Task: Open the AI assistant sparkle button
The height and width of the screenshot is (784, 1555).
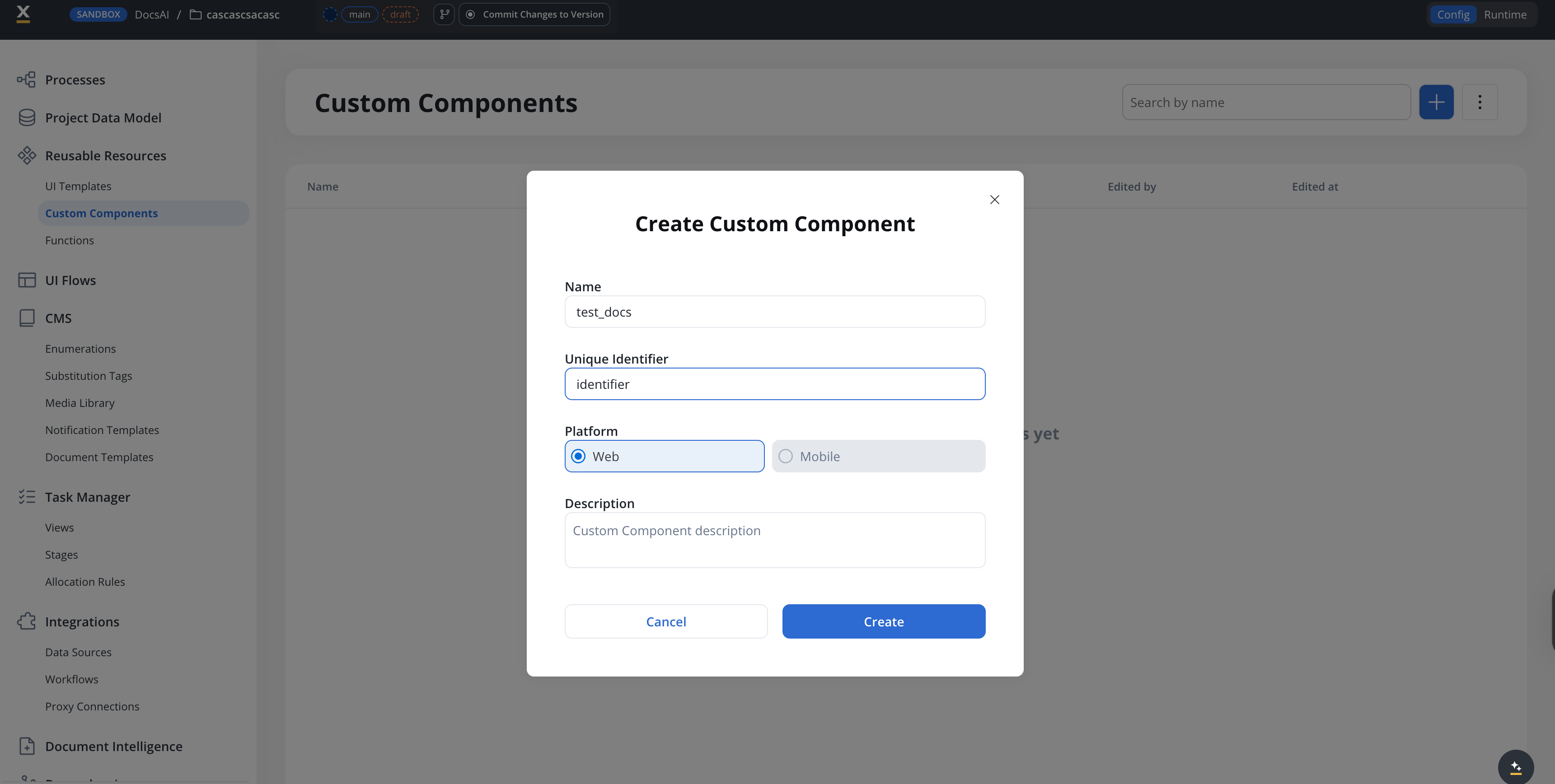Action: point(1515,767)
